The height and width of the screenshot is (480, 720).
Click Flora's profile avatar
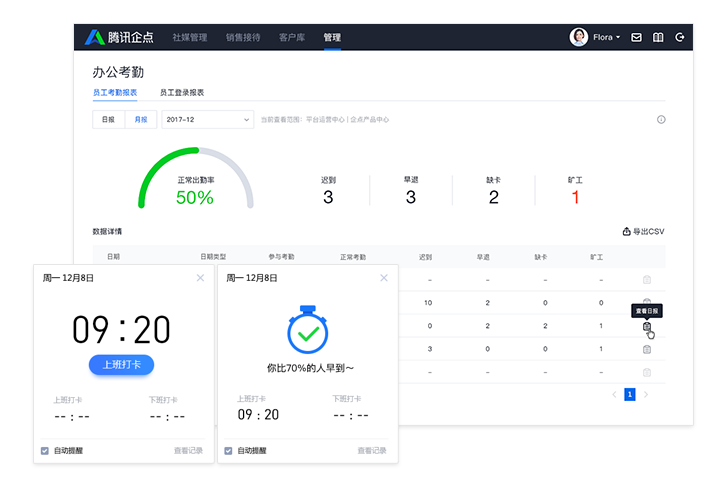click(578, 37)
